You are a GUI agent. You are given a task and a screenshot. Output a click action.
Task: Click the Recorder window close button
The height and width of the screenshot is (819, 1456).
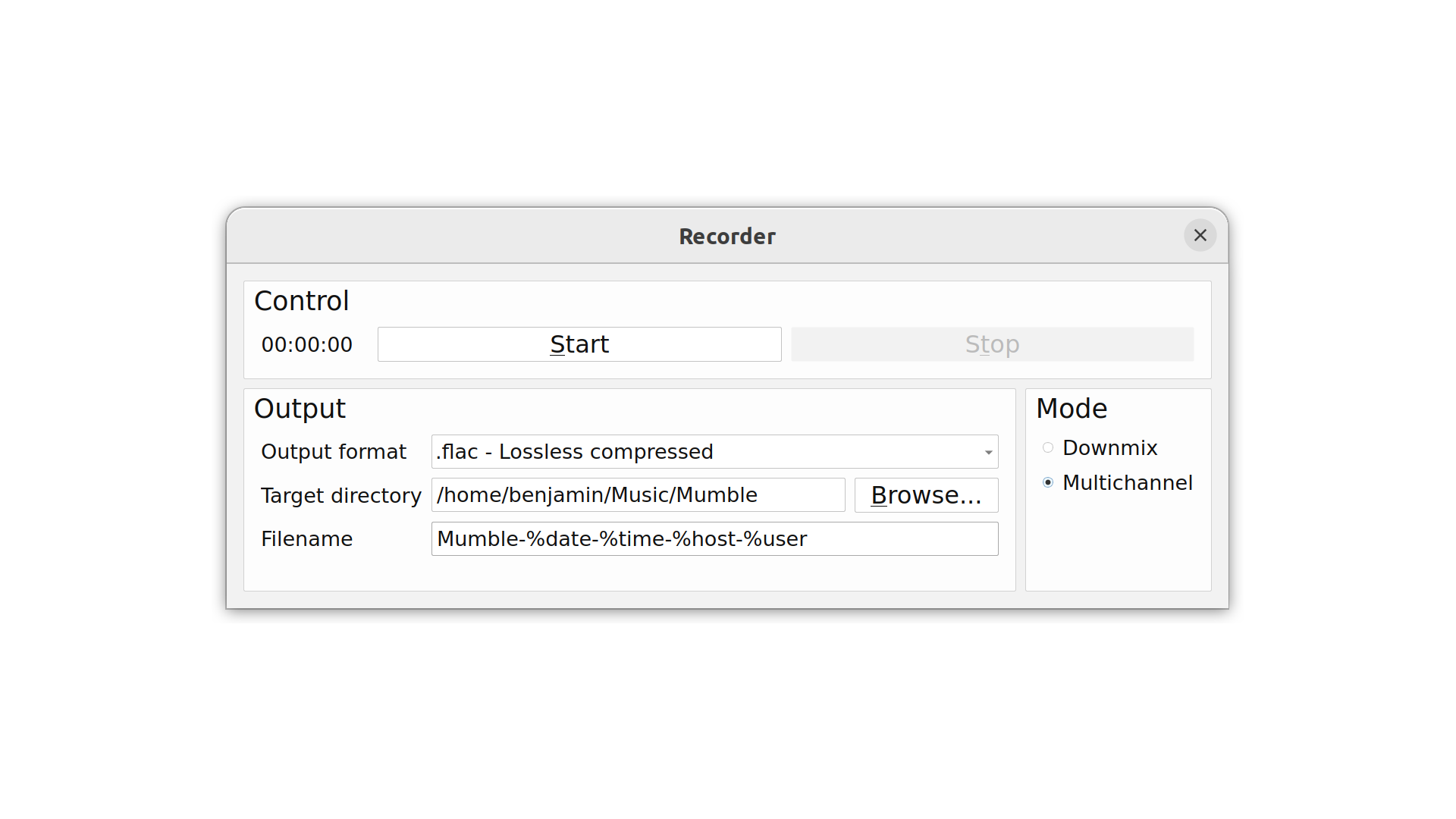[x=1200, y=235]
